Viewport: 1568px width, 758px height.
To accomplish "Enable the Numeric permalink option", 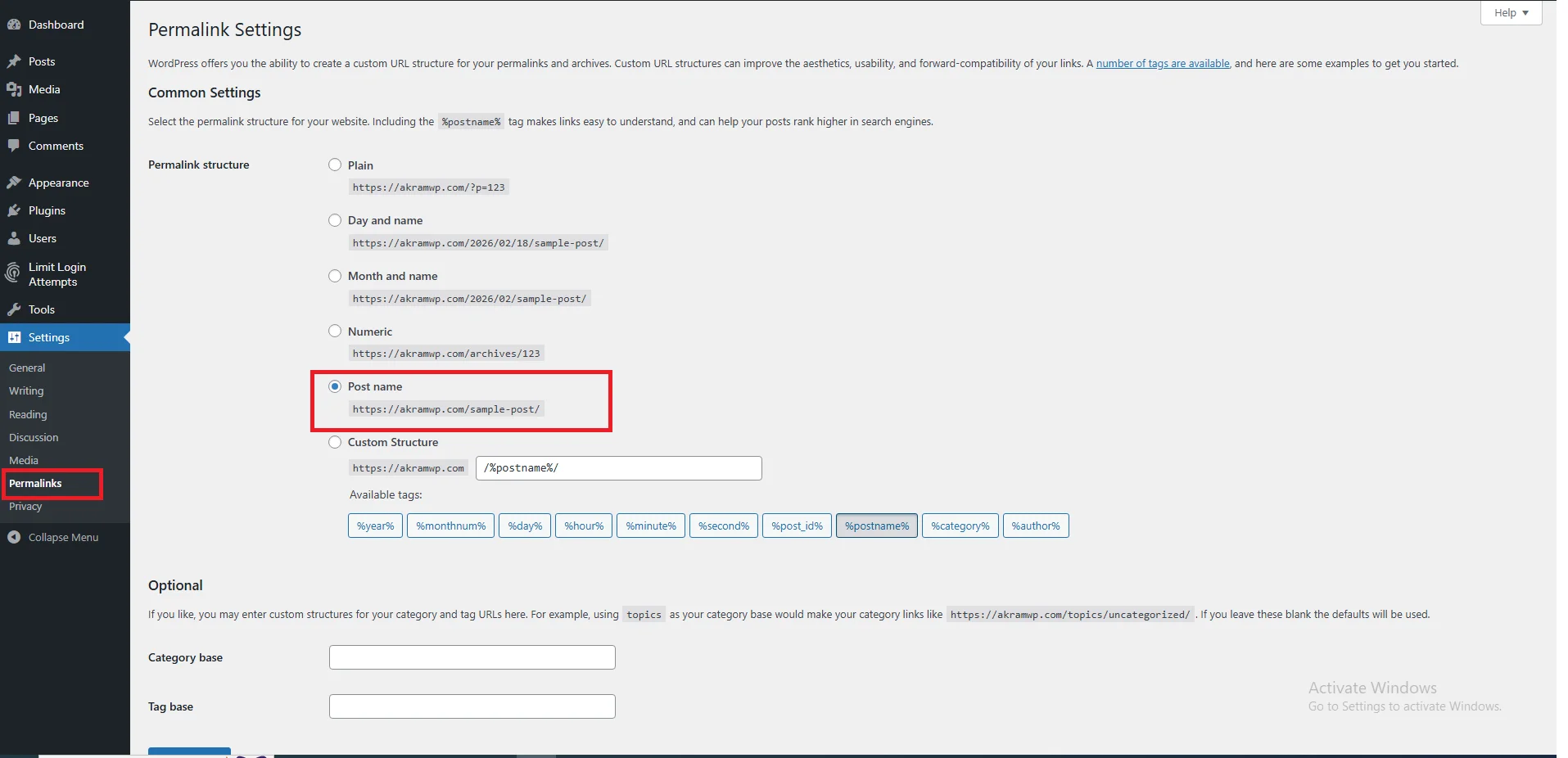I will click(334, 331).
